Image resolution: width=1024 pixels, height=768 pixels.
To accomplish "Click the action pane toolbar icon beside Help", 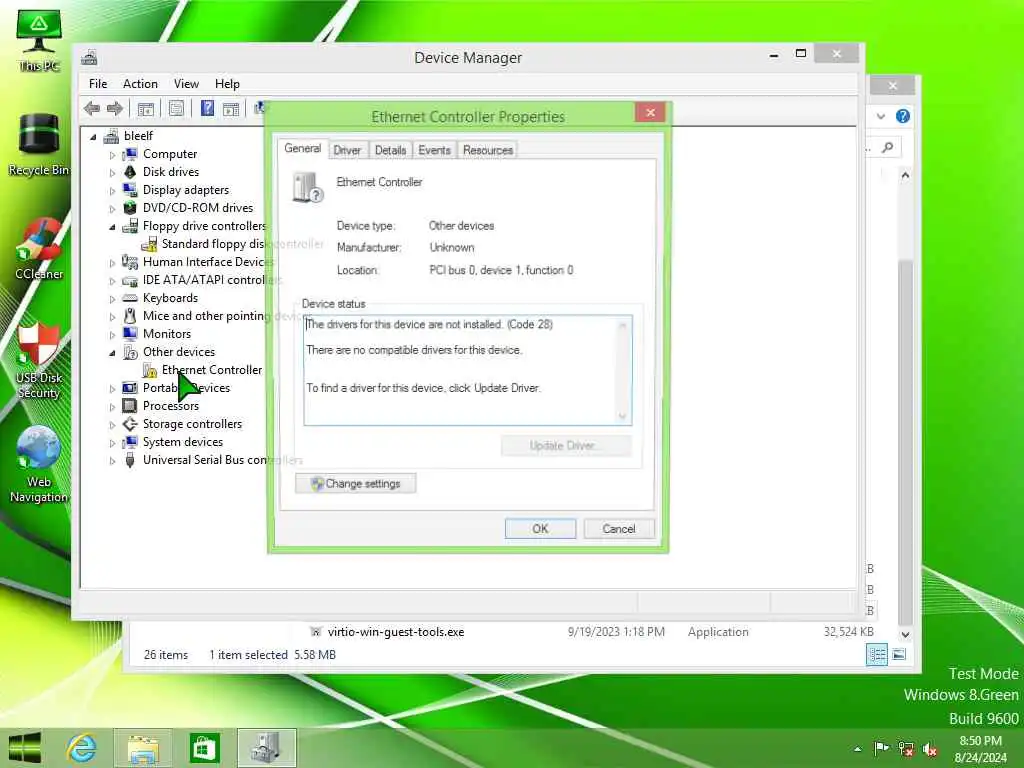I will point(231,108).
